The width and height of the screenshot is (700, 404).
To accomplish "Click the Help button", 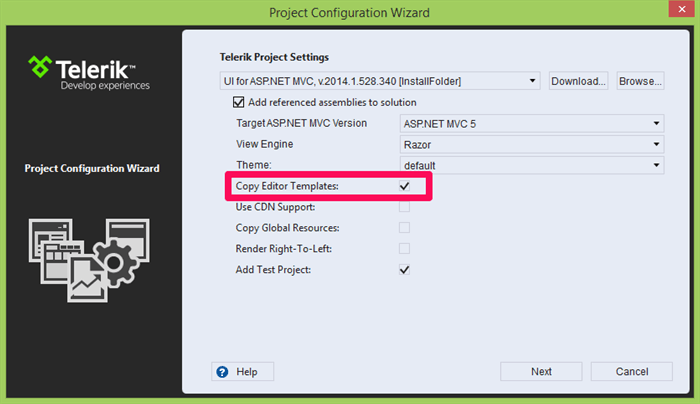I will 242,371.
